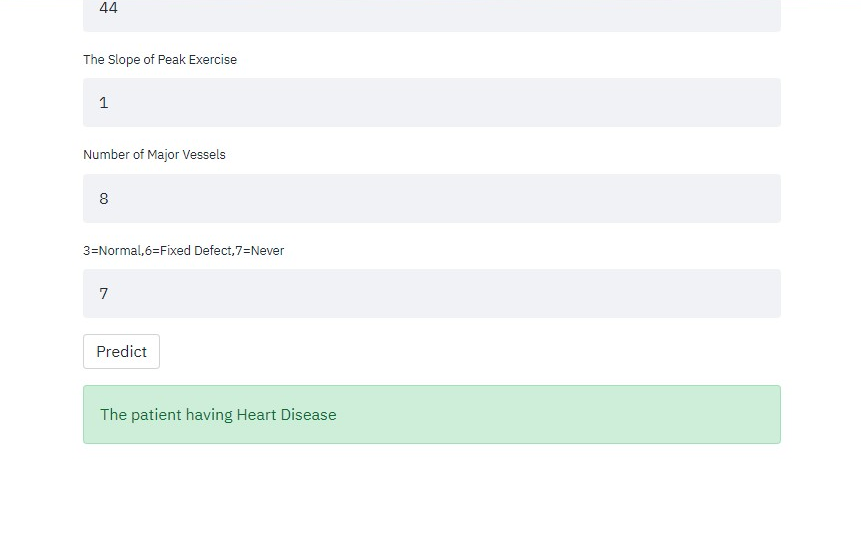Click the "Fixed Defect" text in the label
Image resolution: width=861 pixels, height=559 pixels.
(195, 251)
